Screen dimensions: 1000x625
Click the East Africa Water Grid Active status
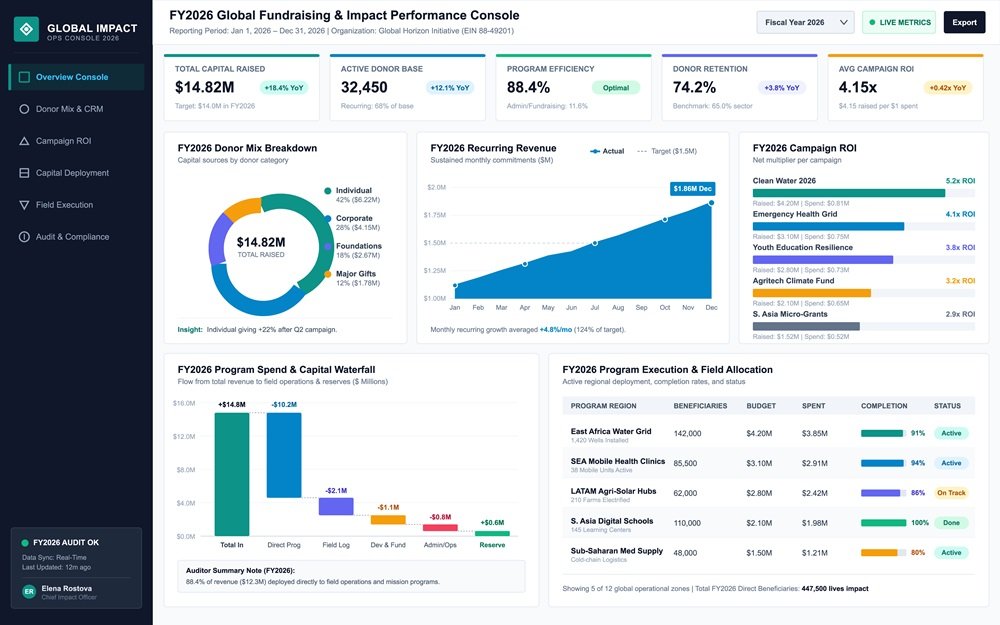(951, 434)
